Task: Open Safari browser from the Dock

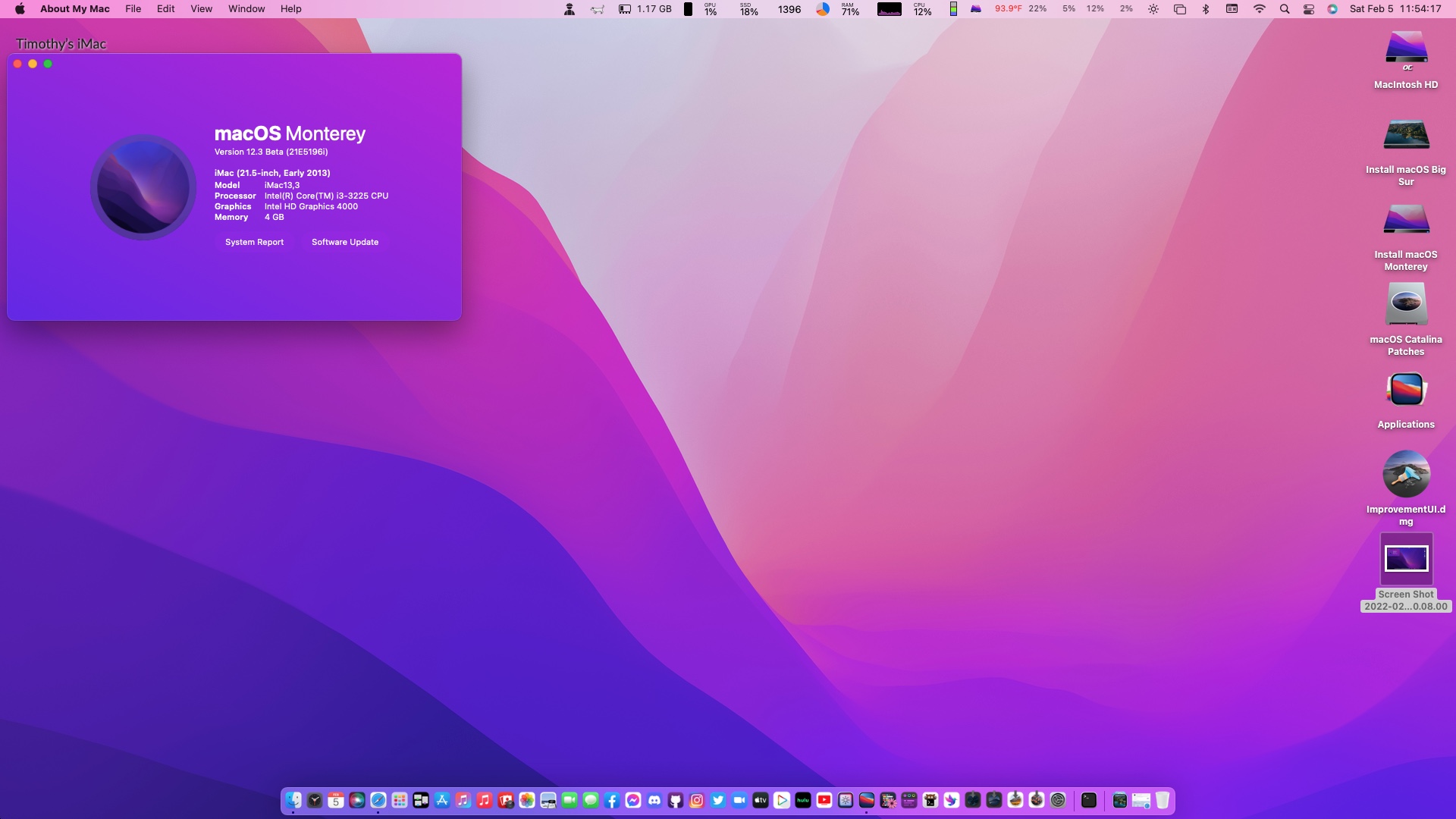Action: click(x=378, y=800)
